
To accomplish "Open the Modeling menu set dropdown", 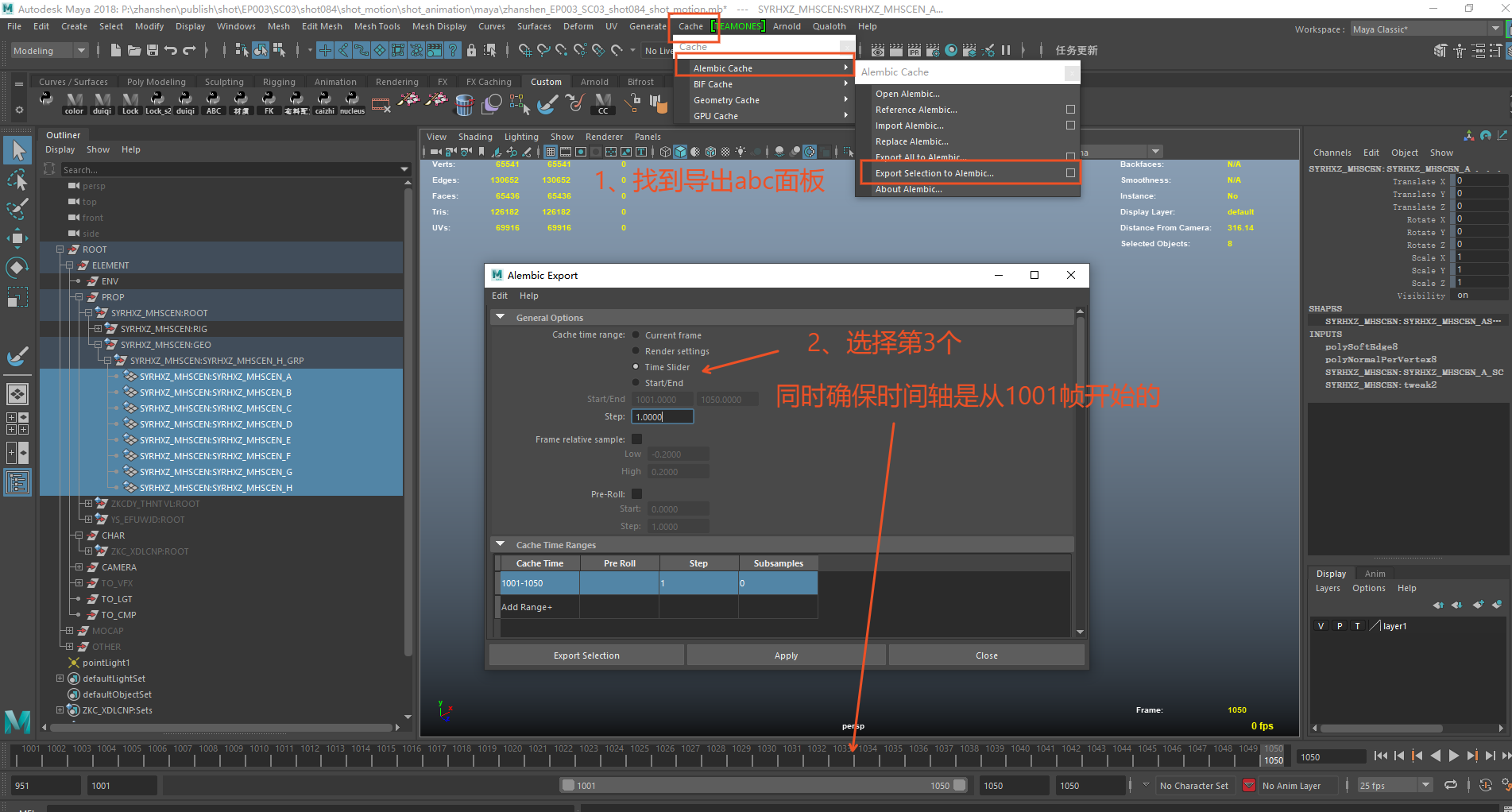I will (x=49, y=51).
